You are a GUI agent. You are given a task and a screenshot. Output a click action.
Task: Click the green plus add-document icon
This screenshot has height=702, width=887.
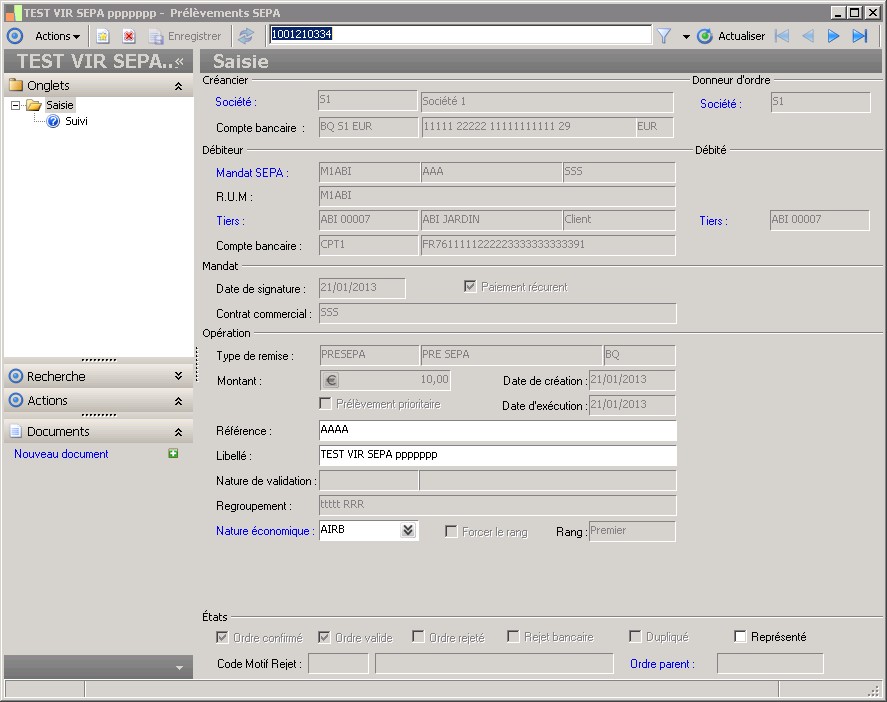(x=173, y=454)
